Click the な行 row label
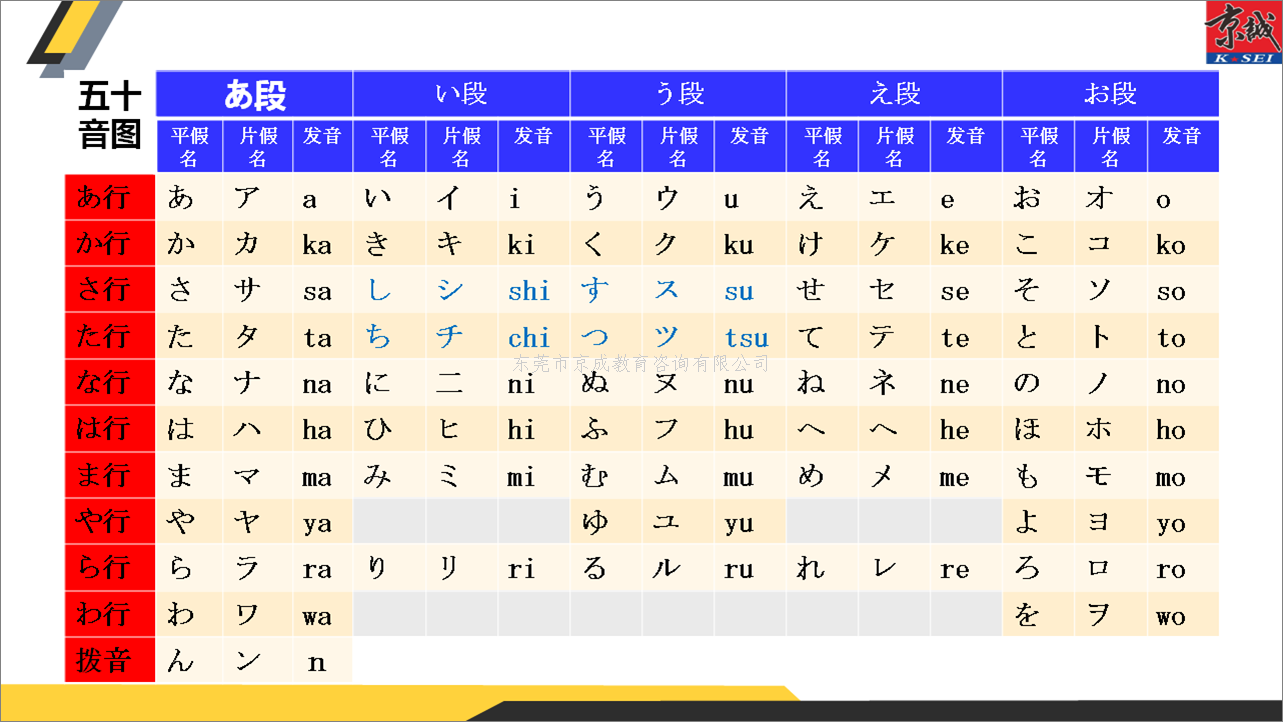This screenshot has height=722, width=1283. [x=110, y=382]
